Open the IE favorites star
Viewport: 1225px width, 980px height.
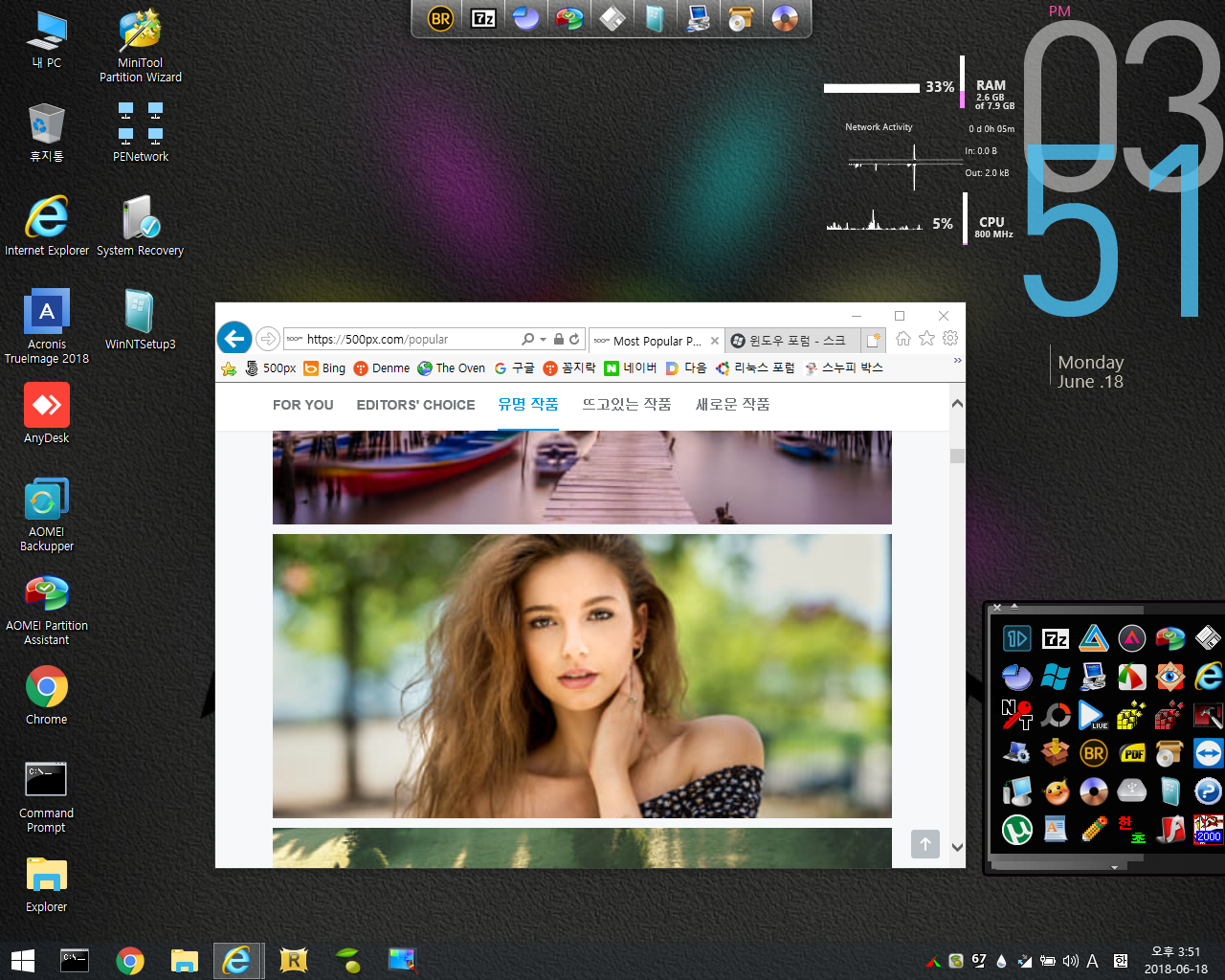point(926,338)
